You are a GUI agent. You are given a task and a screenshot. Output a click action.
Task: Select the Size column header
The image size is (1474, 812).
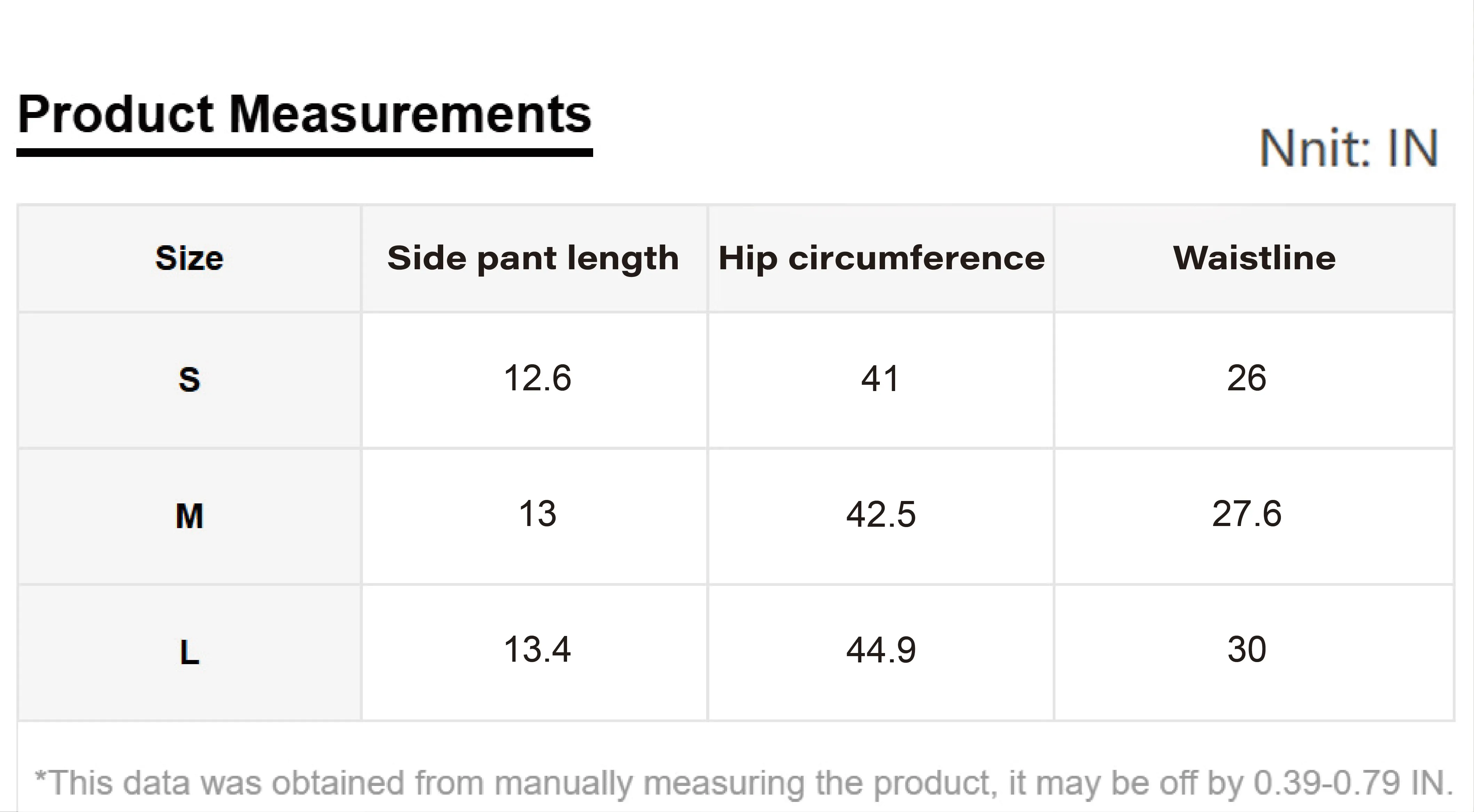[x=189, y=258]
